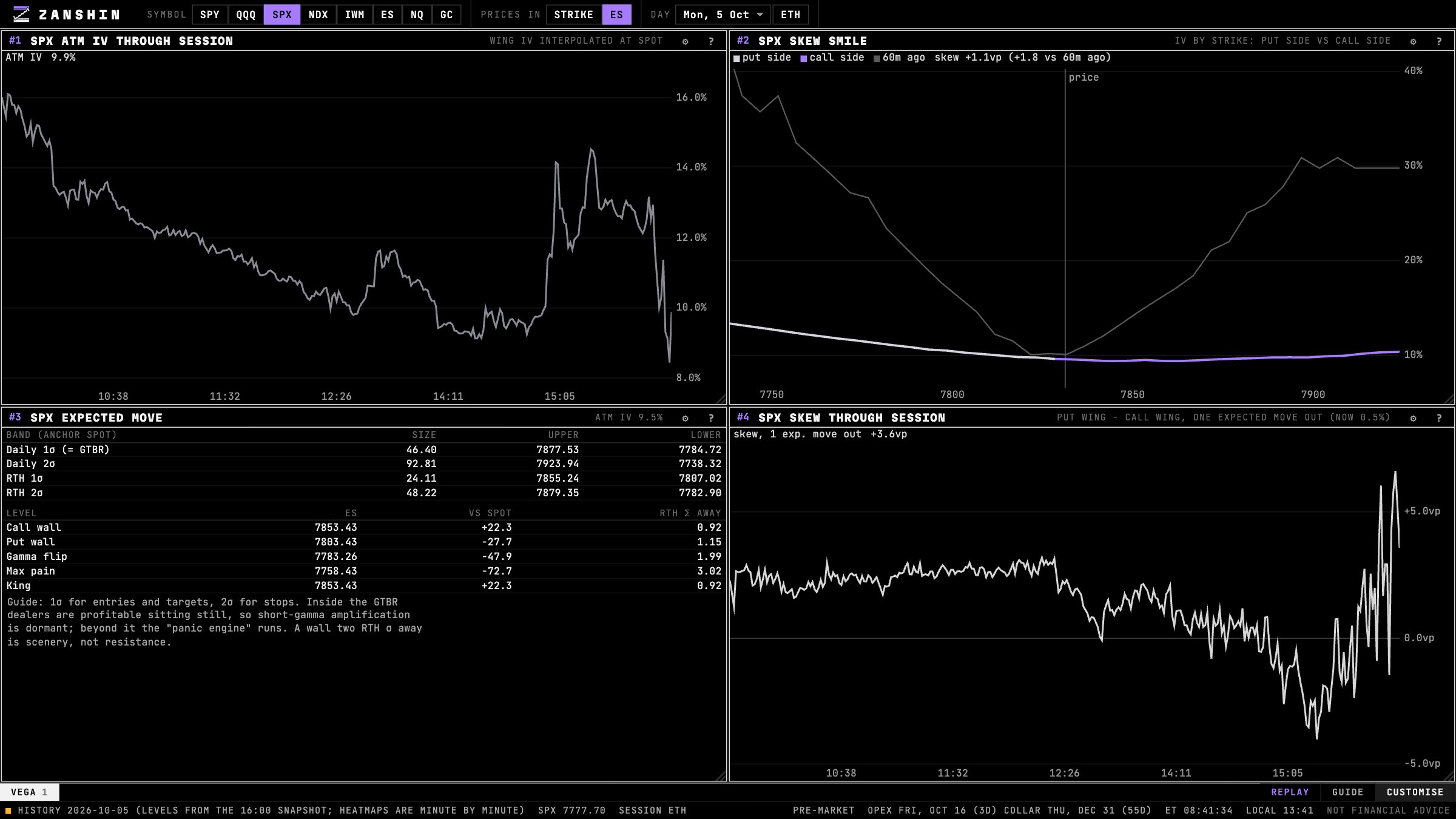Image resolution: width=1456 pixels, height=819 pixels.
Task: Select SPY symbol
Action: 210,15
